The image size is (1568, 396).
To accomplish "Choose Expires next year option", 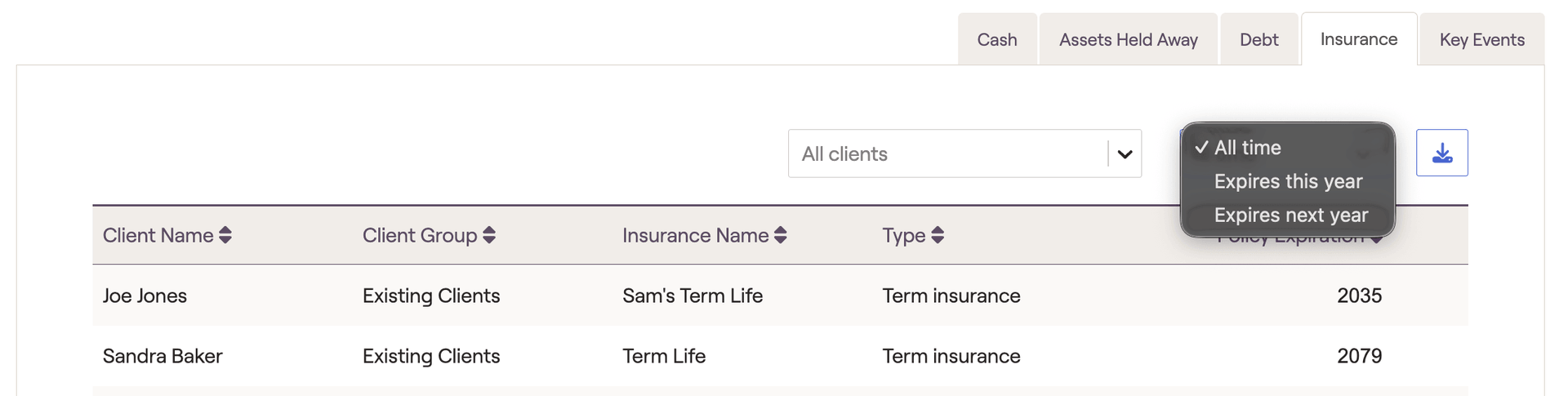I will pos(1290,215).
